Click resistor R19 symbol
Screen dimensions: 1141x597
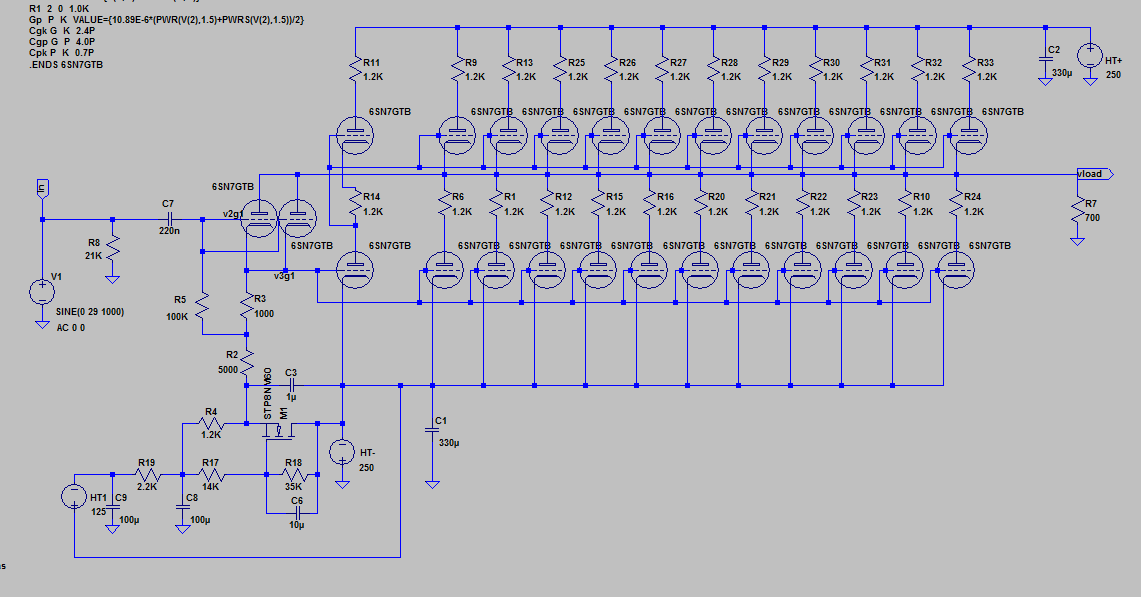(146, 475)
